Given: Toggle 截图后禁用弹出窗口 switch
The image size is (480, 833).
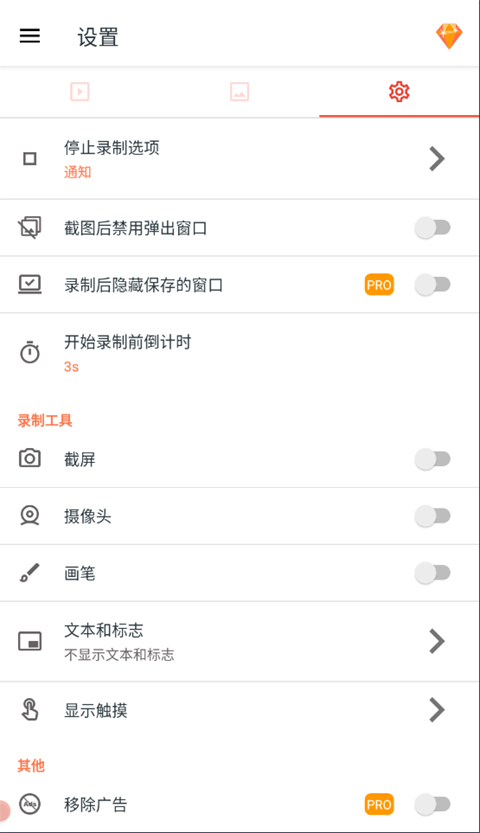Looking at the screenshot, I should [x=433, y=228].
